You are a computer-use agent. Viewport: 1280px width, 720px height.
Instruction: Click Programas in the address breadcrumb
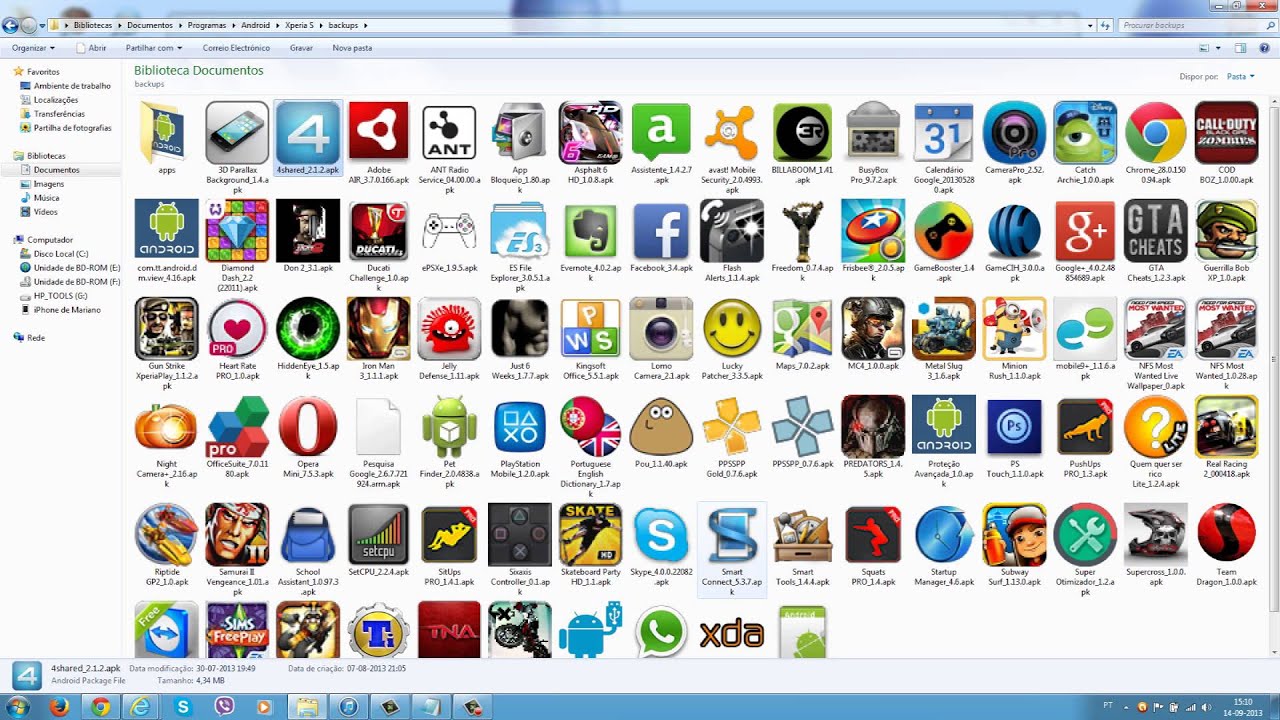click(209, 24)
